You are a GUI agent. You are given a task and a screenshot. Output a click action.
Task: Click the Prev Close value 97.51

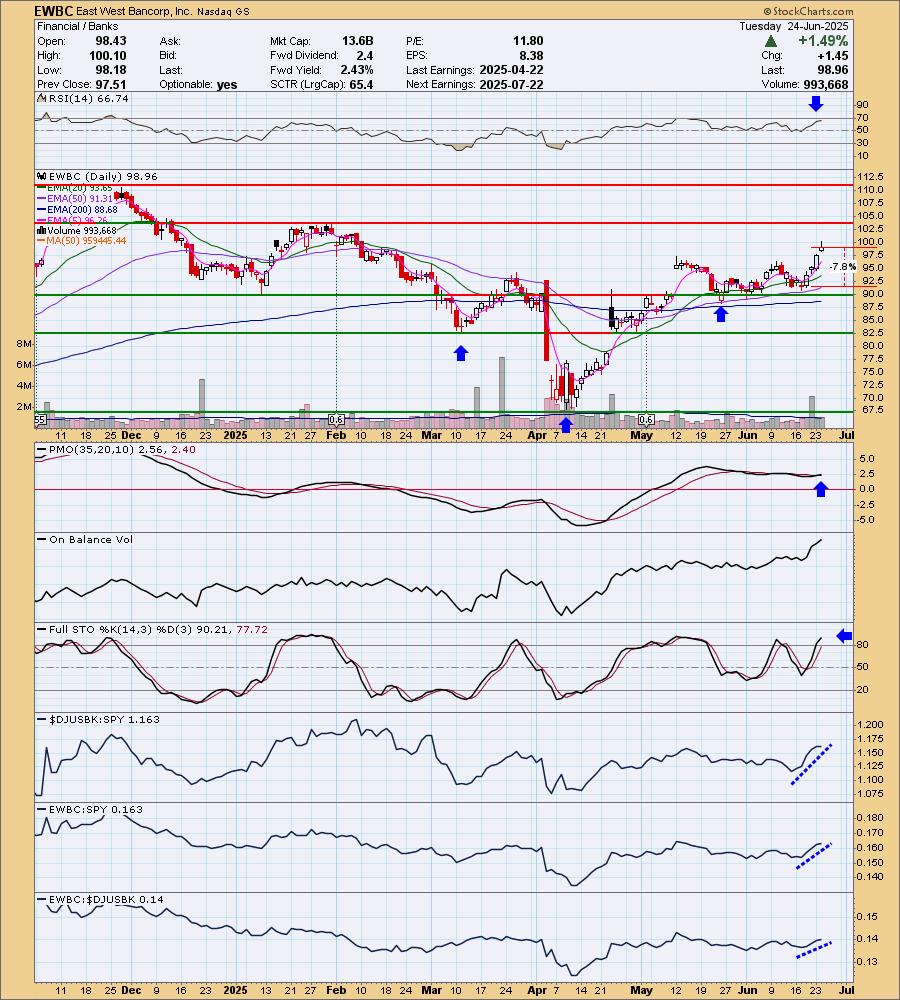tap(111, 84)
